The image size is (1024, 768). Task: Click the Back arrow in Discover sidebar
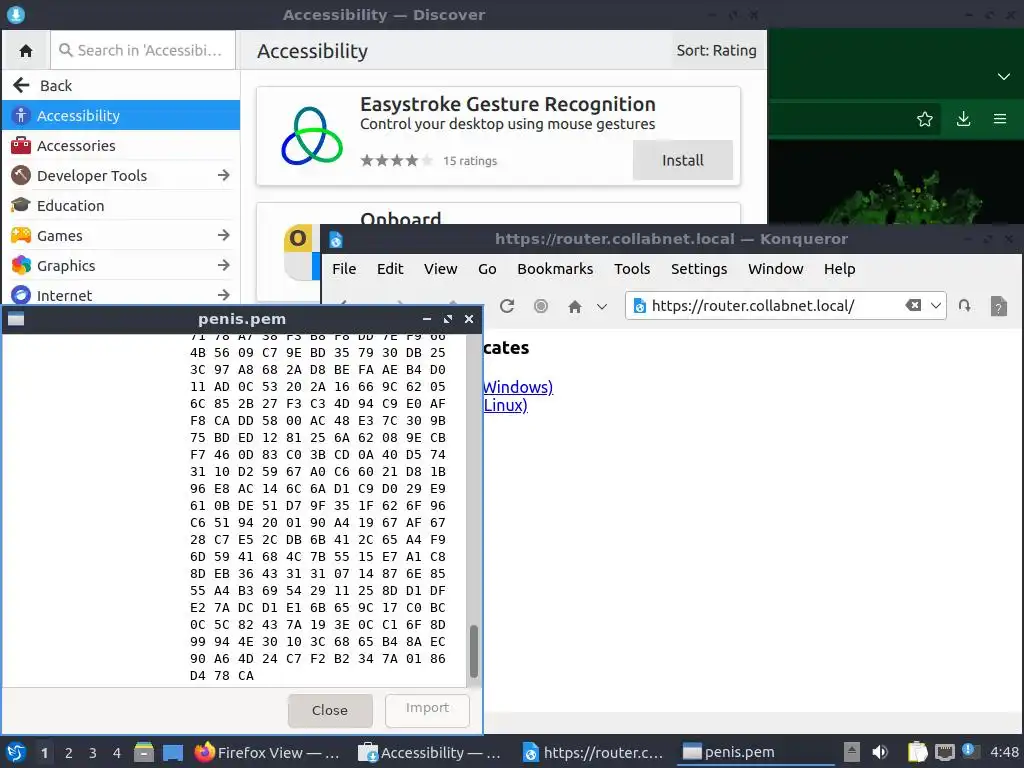(22, 85)
